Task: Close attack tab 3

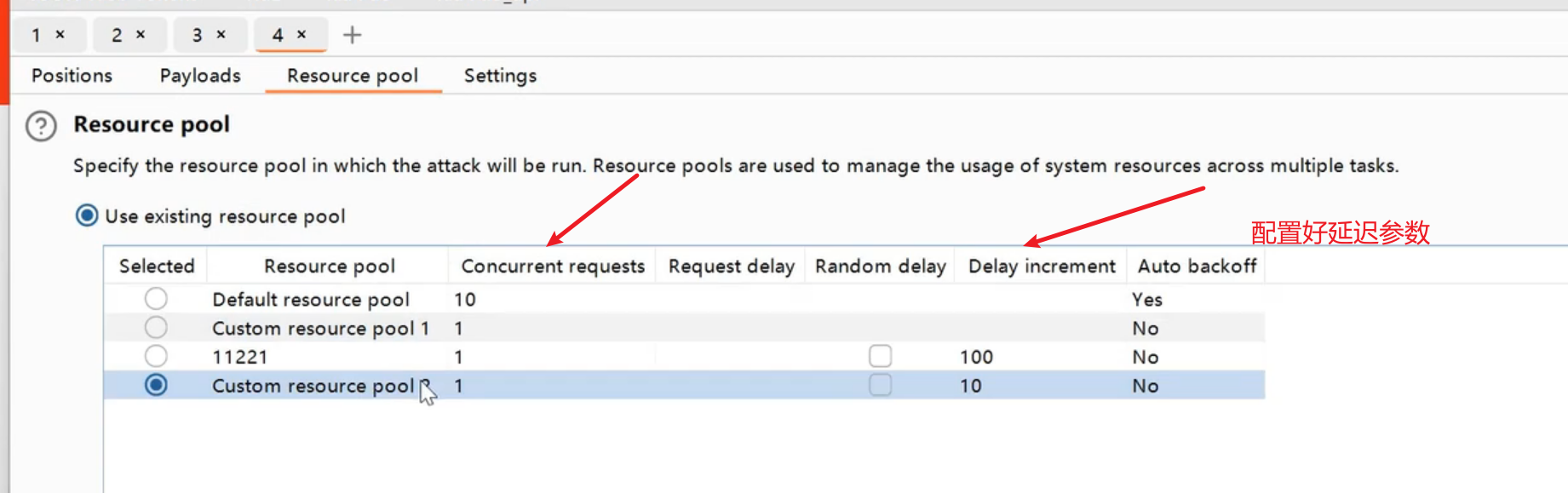Action: (221, 35)
